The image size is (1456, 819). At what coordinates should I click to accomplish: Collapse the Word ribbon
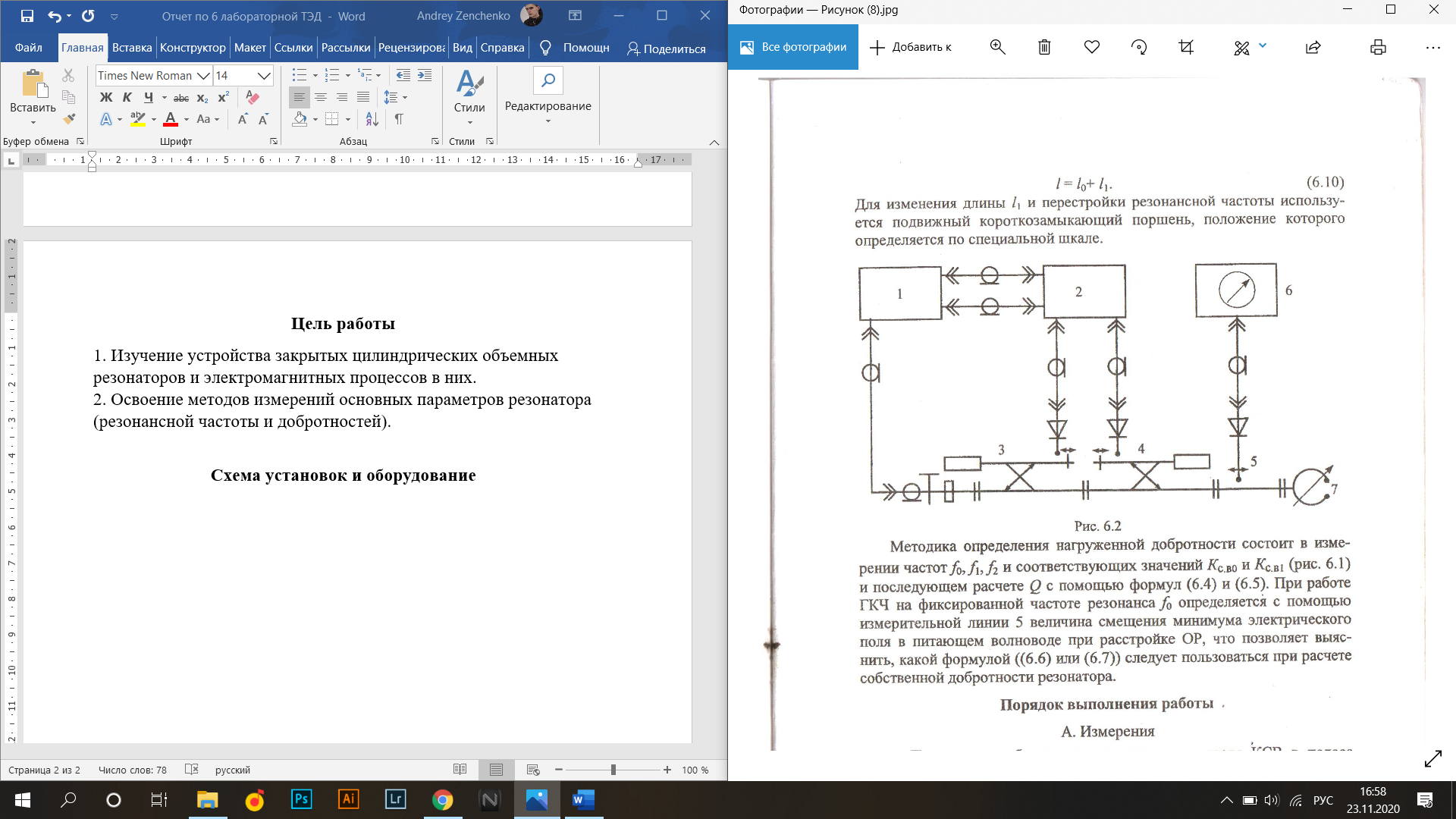(714, 142)
